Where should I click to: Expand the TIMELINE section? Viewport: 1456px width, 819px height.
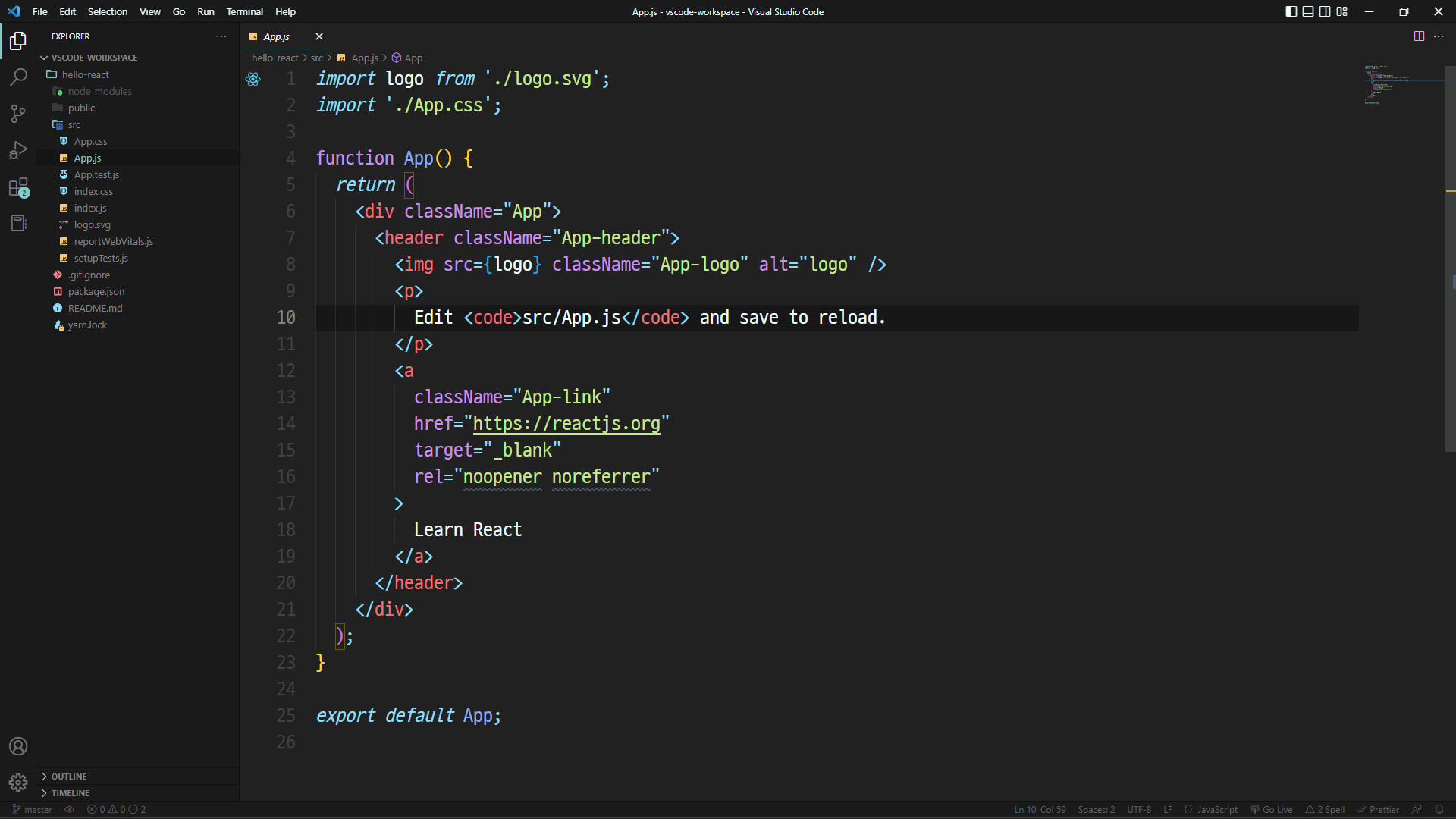coord(72,792)
